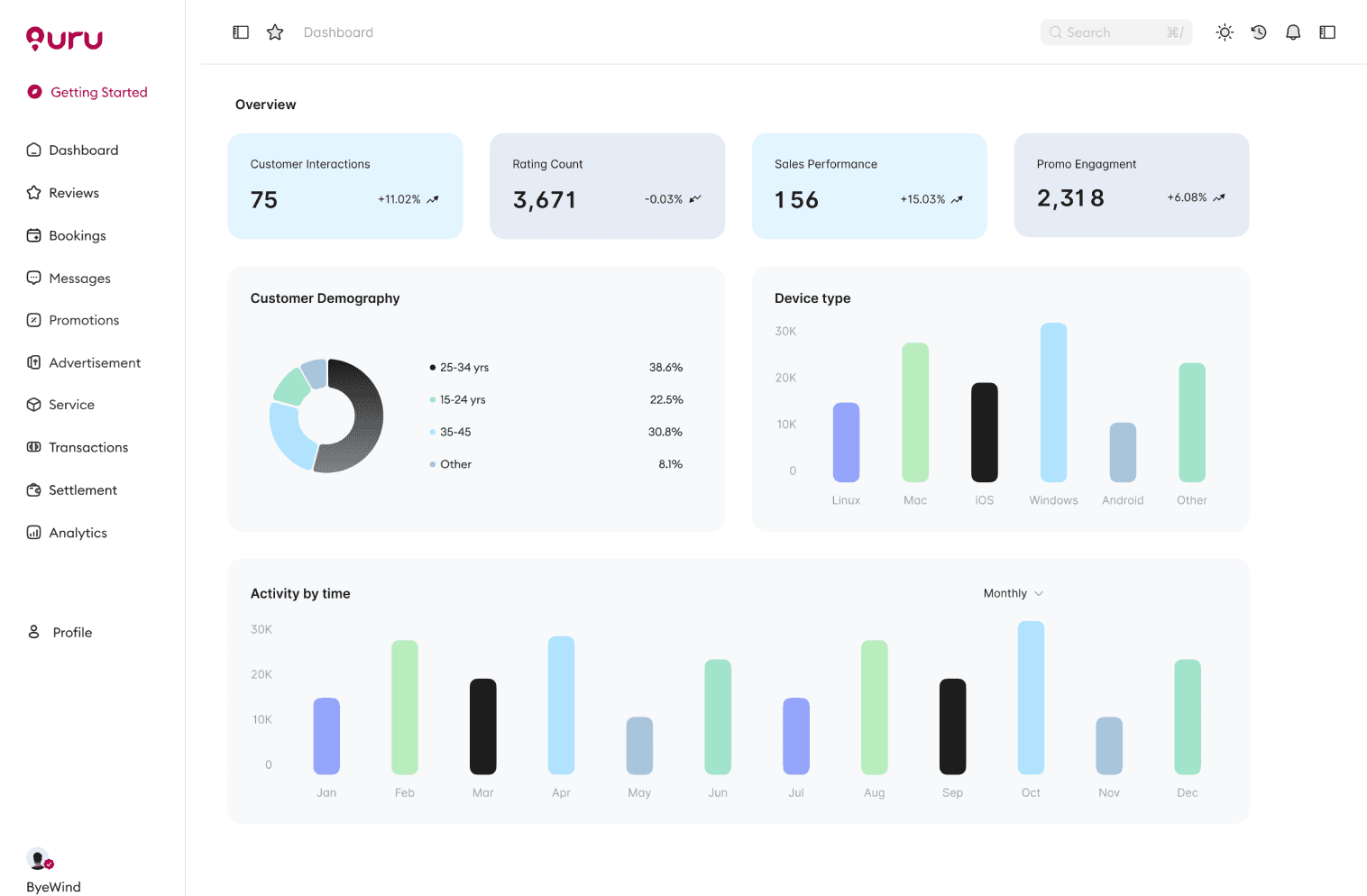
Task: Open Getting Started page
Action: [x=87, y=92]
